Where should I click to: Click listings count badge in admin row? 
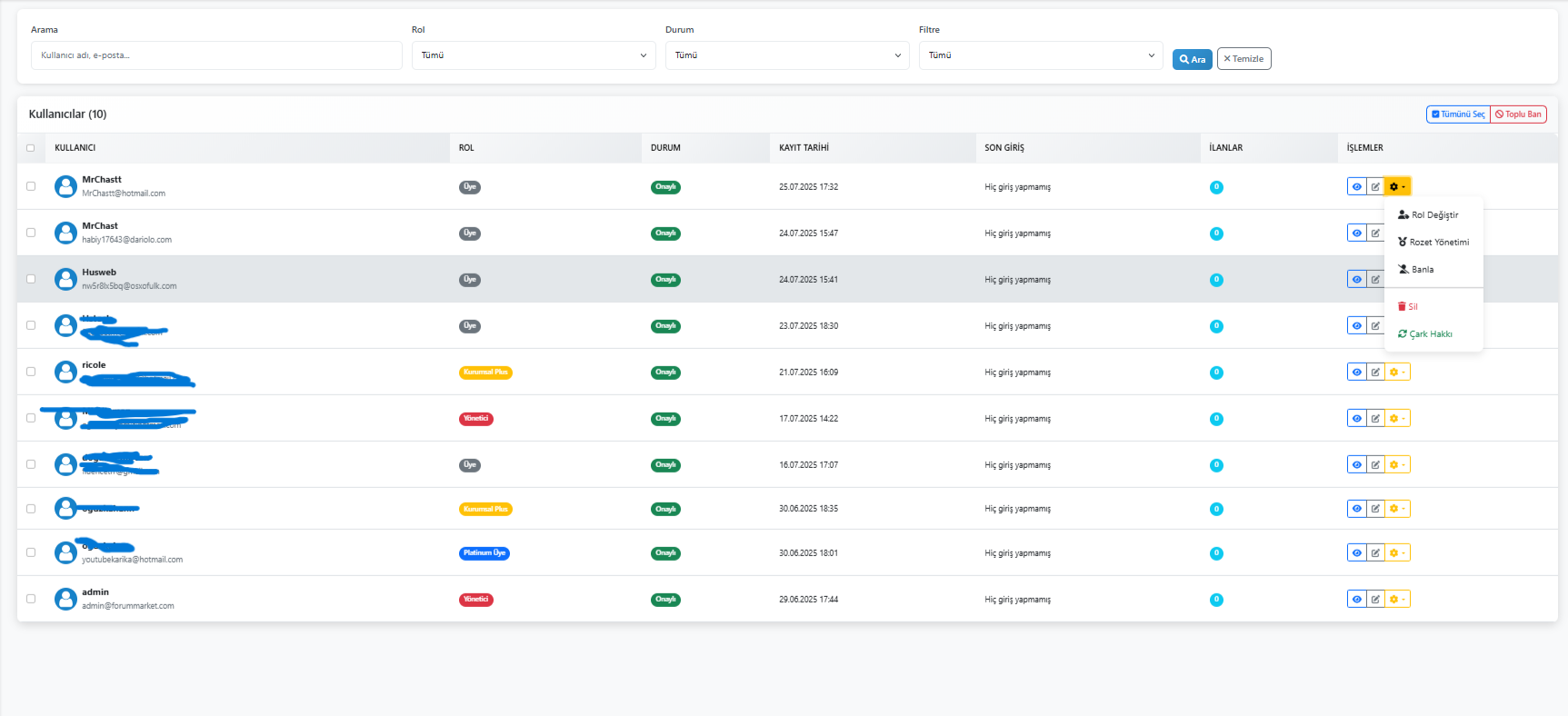(1216, 600)
